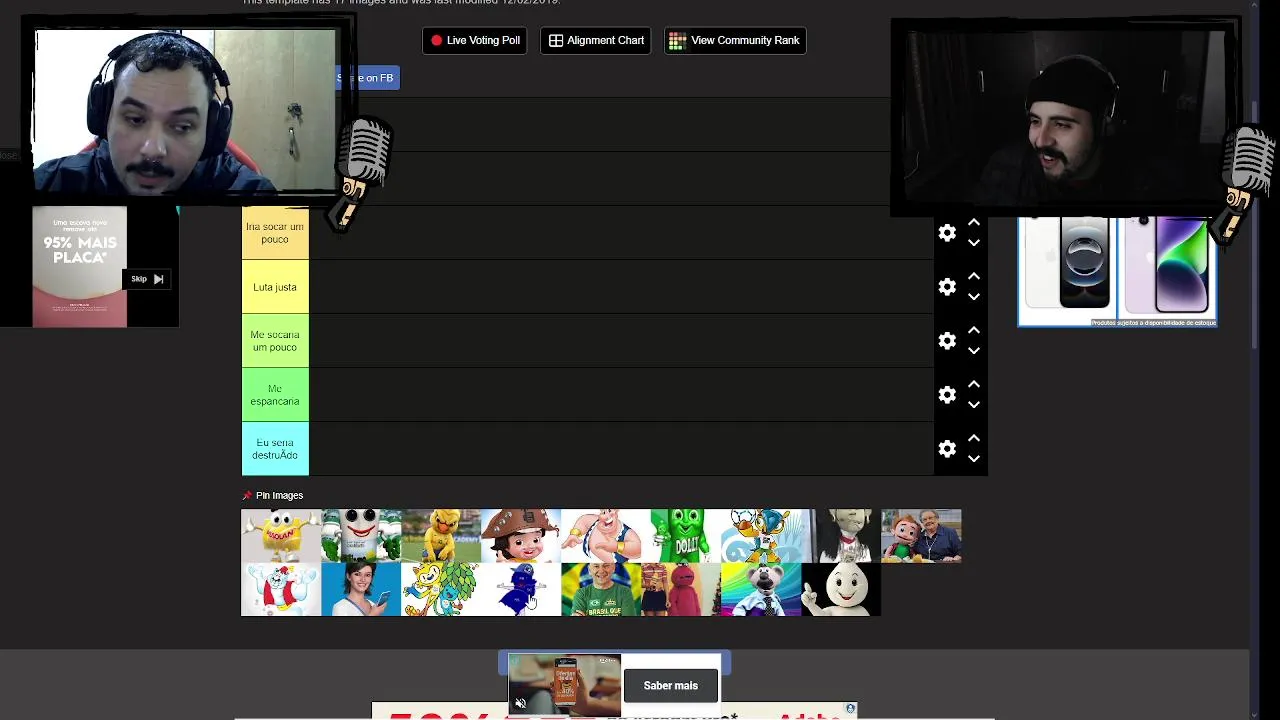
Task: Pick the yellow Assolan mascot image
Action: 281,536
